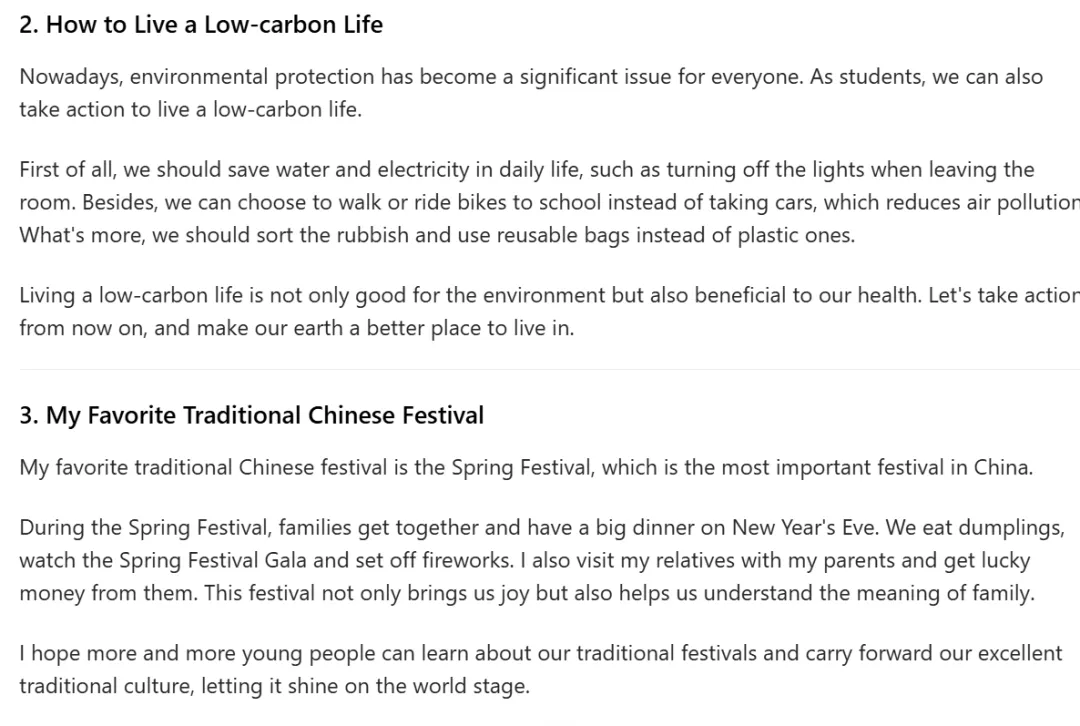Click the paragraph starting "Nowadays, environmental protection"
This screenshot has width=1080, height=726.
530,93
